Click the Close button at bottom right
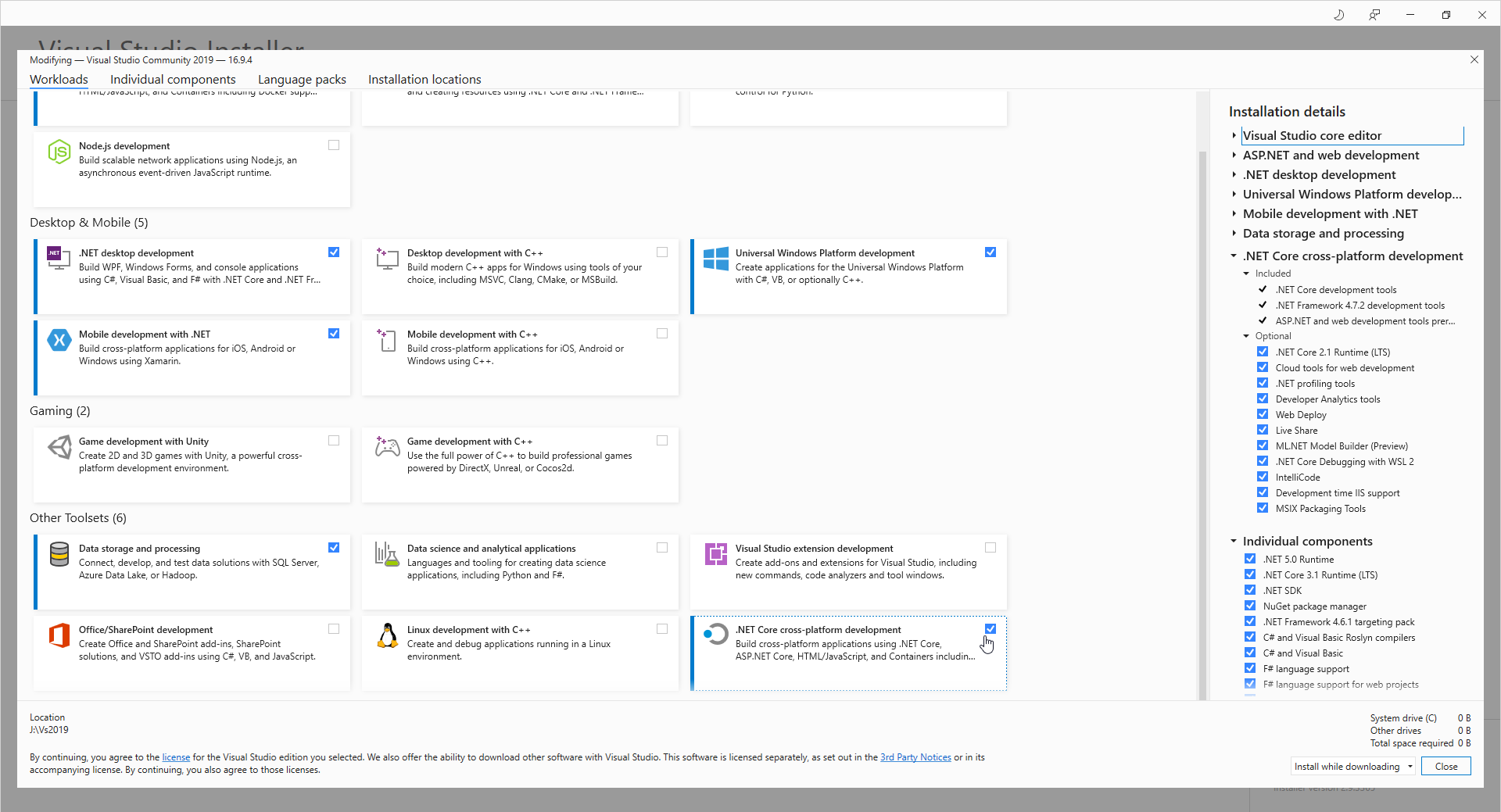This screenshot has width=1501, height=812. point(1446,767)
